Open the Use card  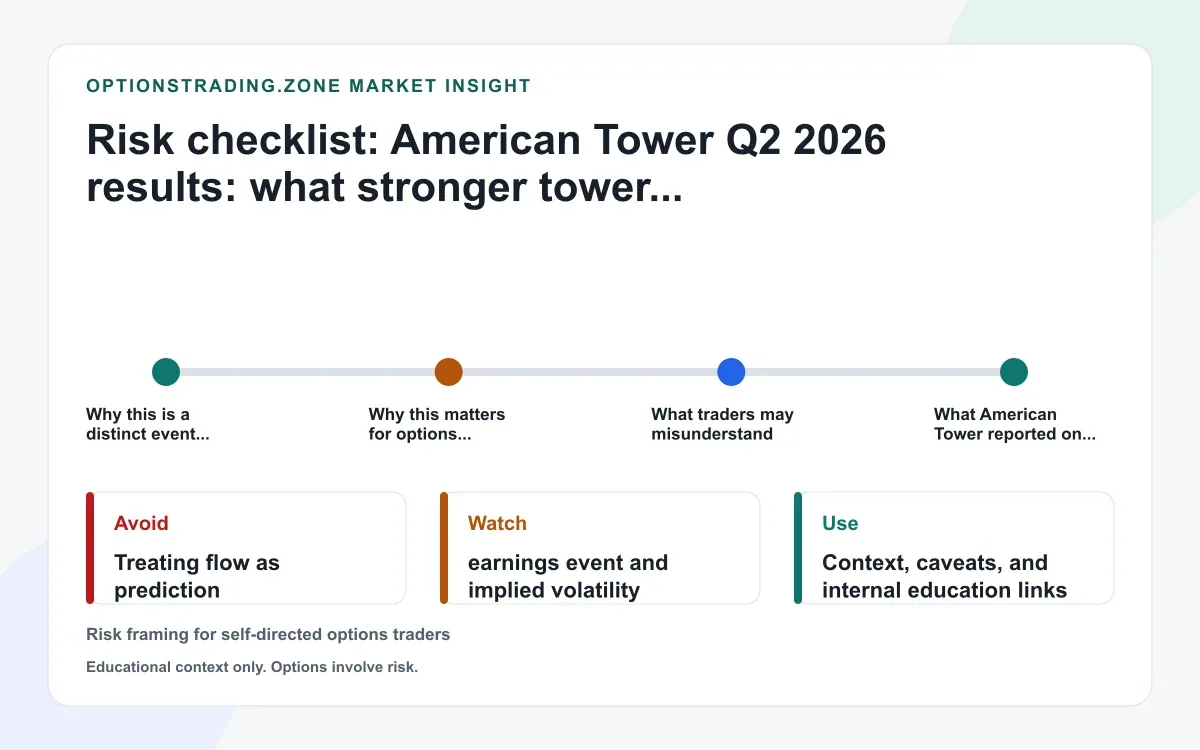[954, 548]
